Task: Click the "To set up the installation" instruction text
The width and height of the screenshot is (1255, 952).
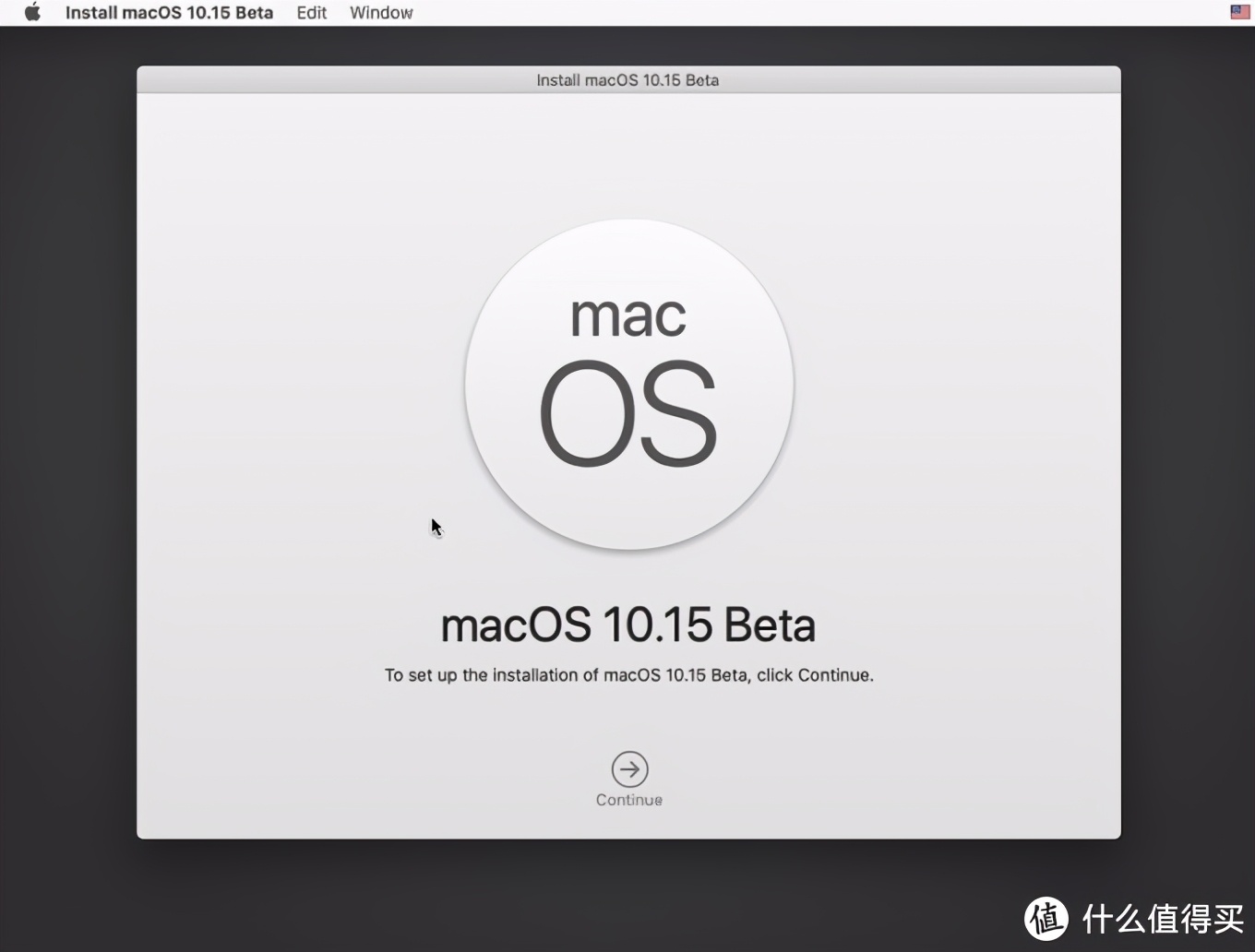Action: pos(628,675)
